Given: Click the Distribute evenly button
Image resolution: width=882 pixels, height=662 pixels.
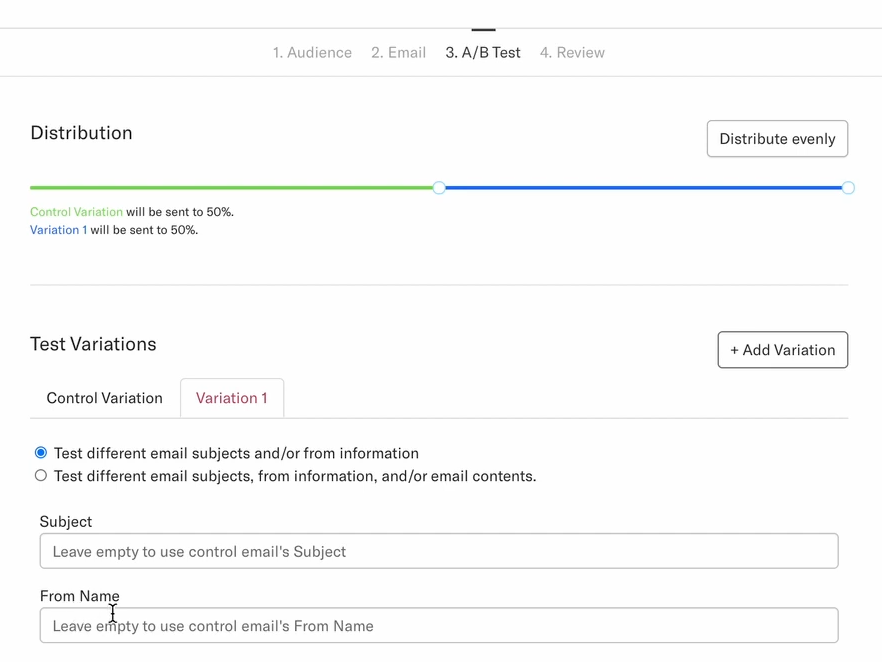Looking at the screenshot, I should (x=777, y=138).
